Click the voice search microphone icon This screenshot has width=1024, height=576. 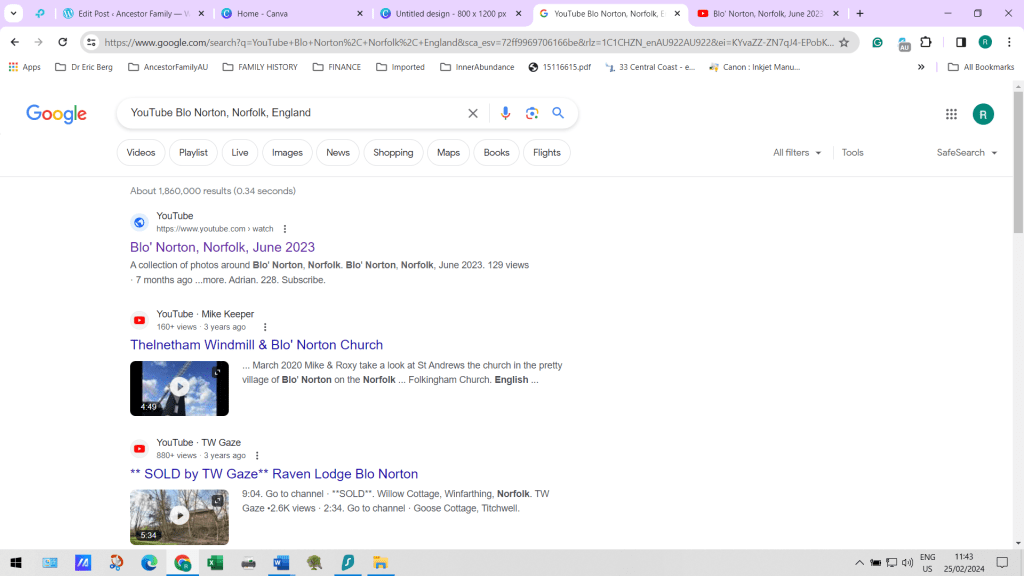505,113
